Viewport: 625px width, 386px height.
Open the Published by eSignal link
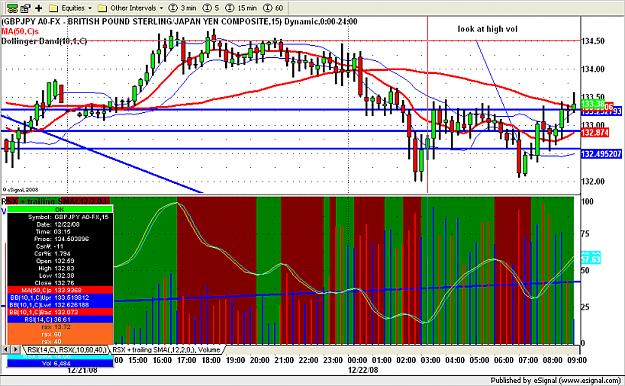tap(556, 380)
